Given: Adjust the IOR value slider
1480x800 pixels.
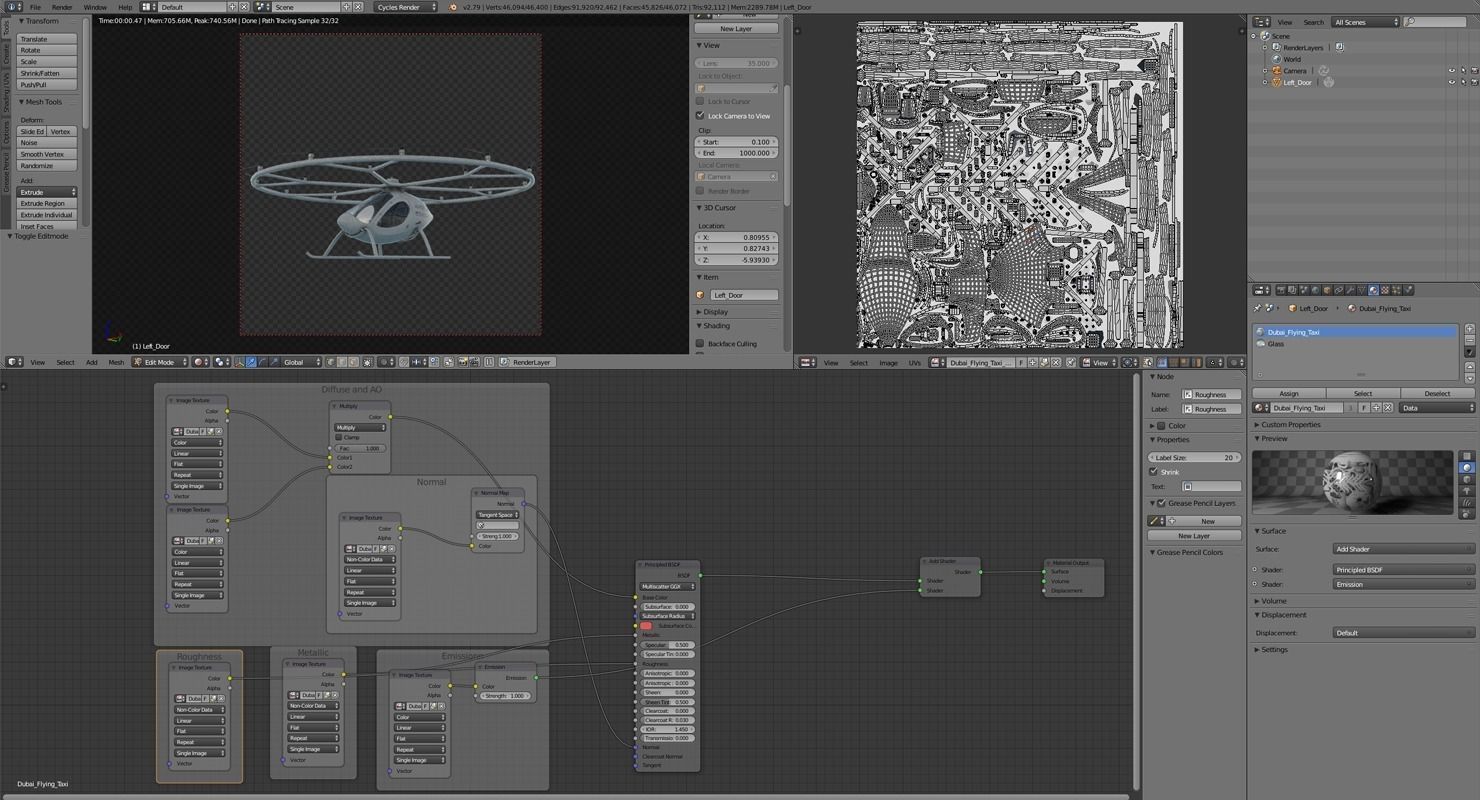Looking at the screenshot, I should click(x=666, y=729).
